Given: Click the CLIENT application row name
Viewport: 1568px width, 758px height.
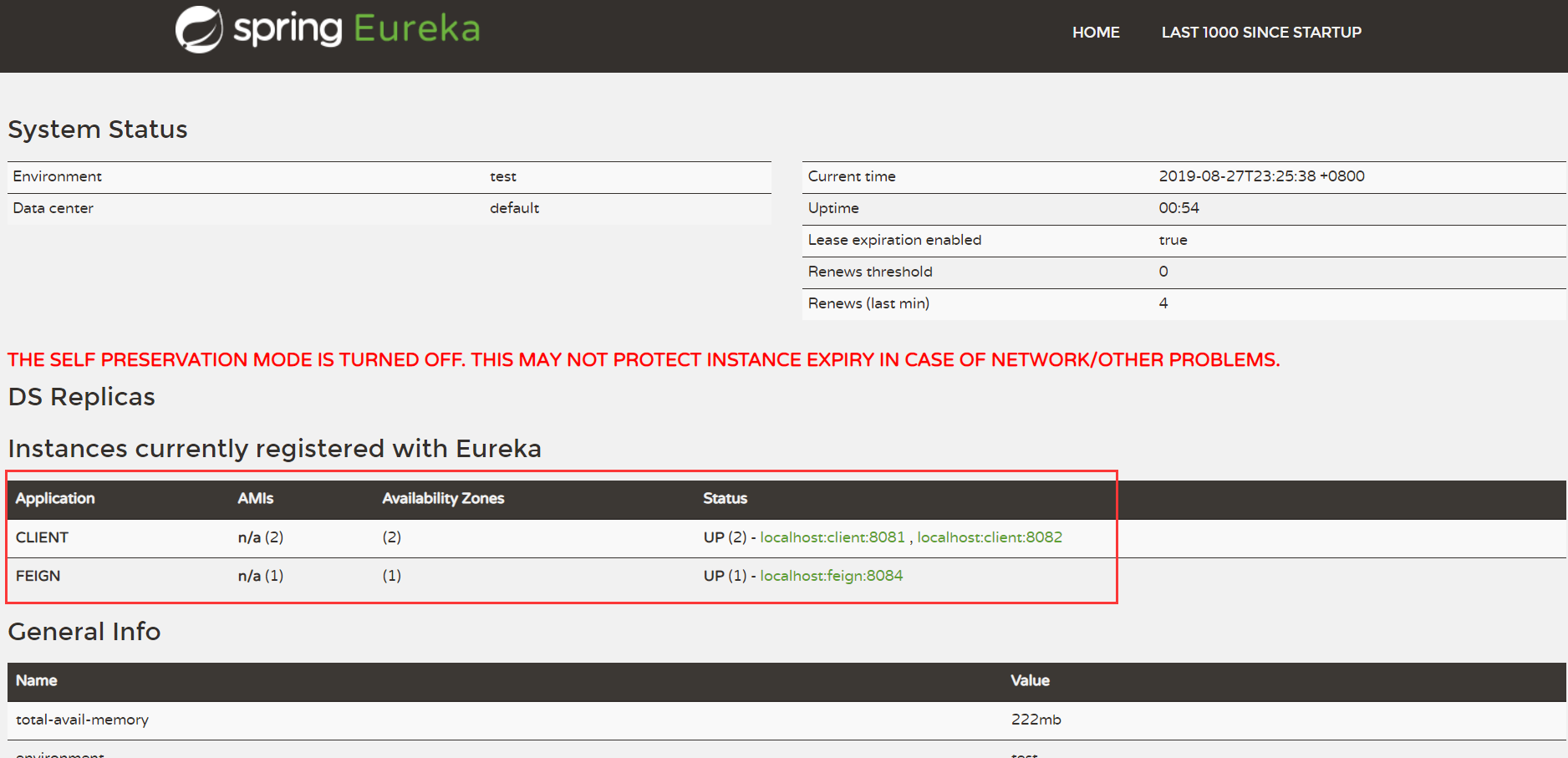Looking at the screenshot, I should [x=43, y=537].
